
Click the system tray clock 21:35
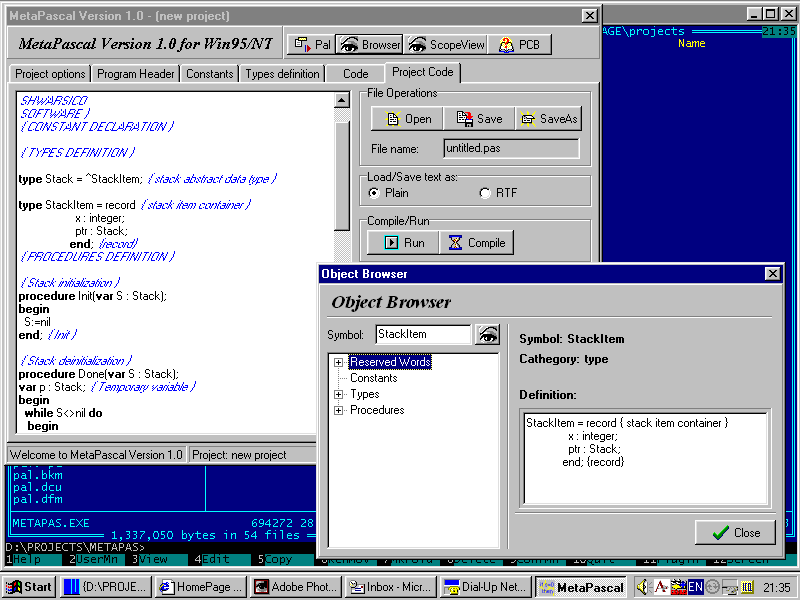pos(777,587)
